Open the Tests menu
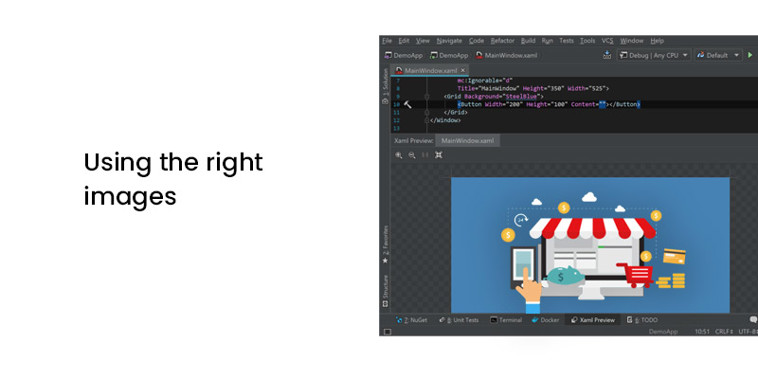 567,41
